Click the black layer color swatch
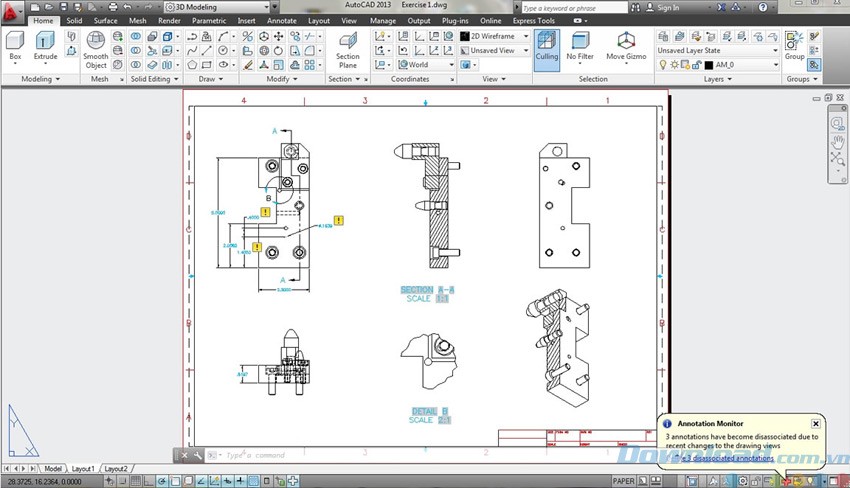Screen dimensions: 850x488 (709, 65)
